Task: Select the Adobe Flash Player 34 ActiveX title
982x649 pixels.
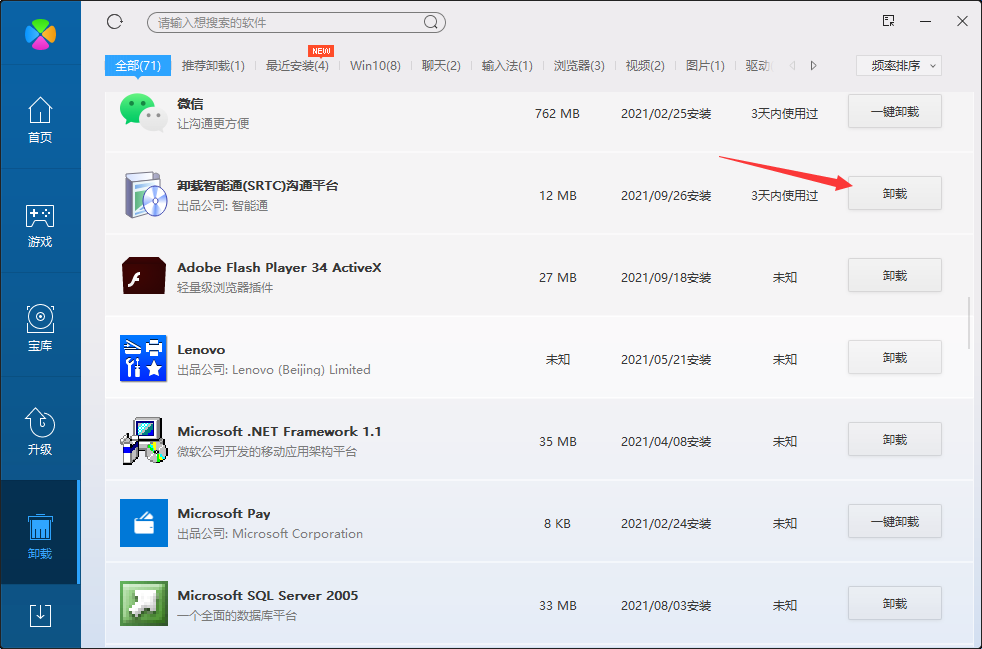Action: point(279,267)
